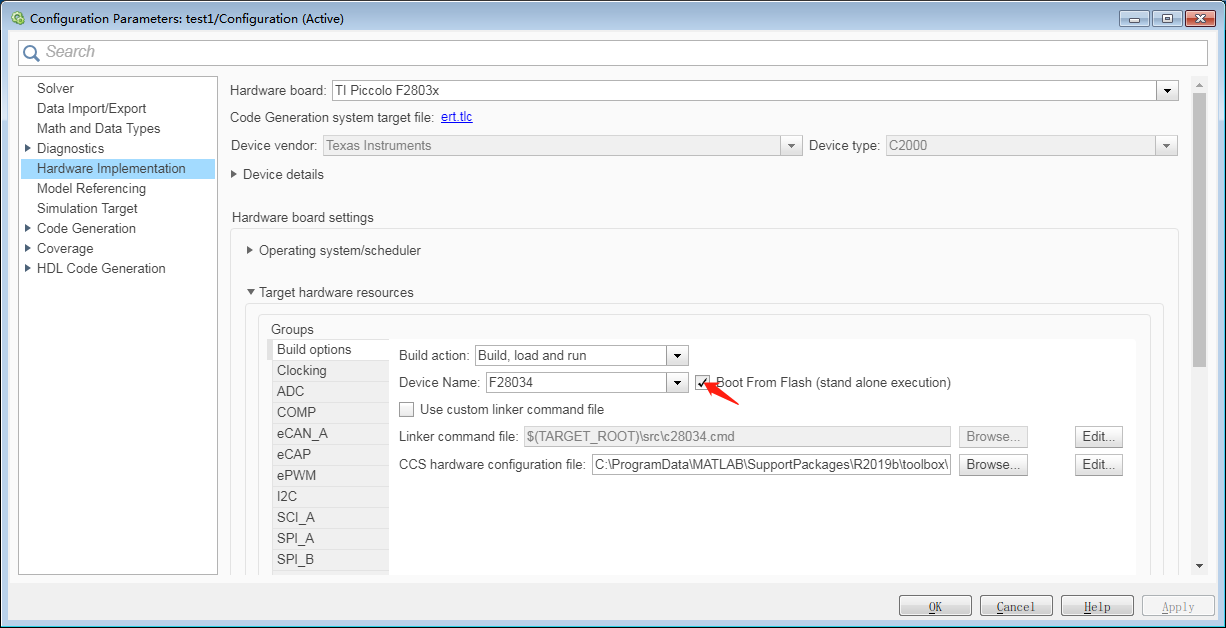This screenshot has width=1226, height=628.
Task: Click the CCS hardware configuration file field
Action: point(771,465)
